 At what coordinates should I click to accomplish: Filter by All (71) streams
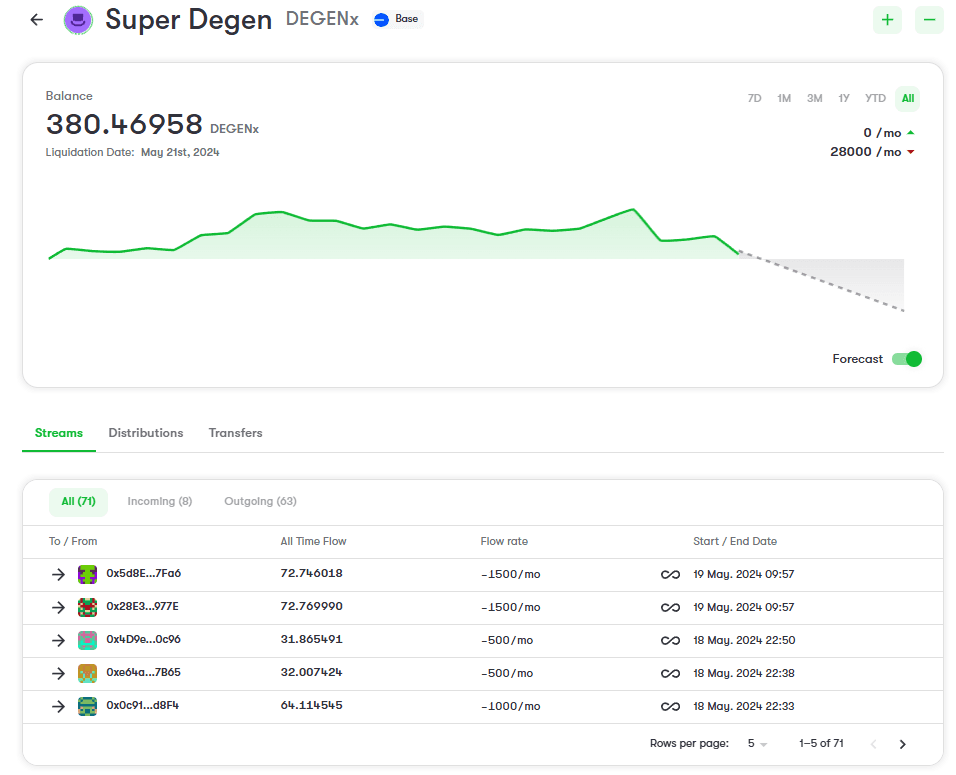[78, 502]
